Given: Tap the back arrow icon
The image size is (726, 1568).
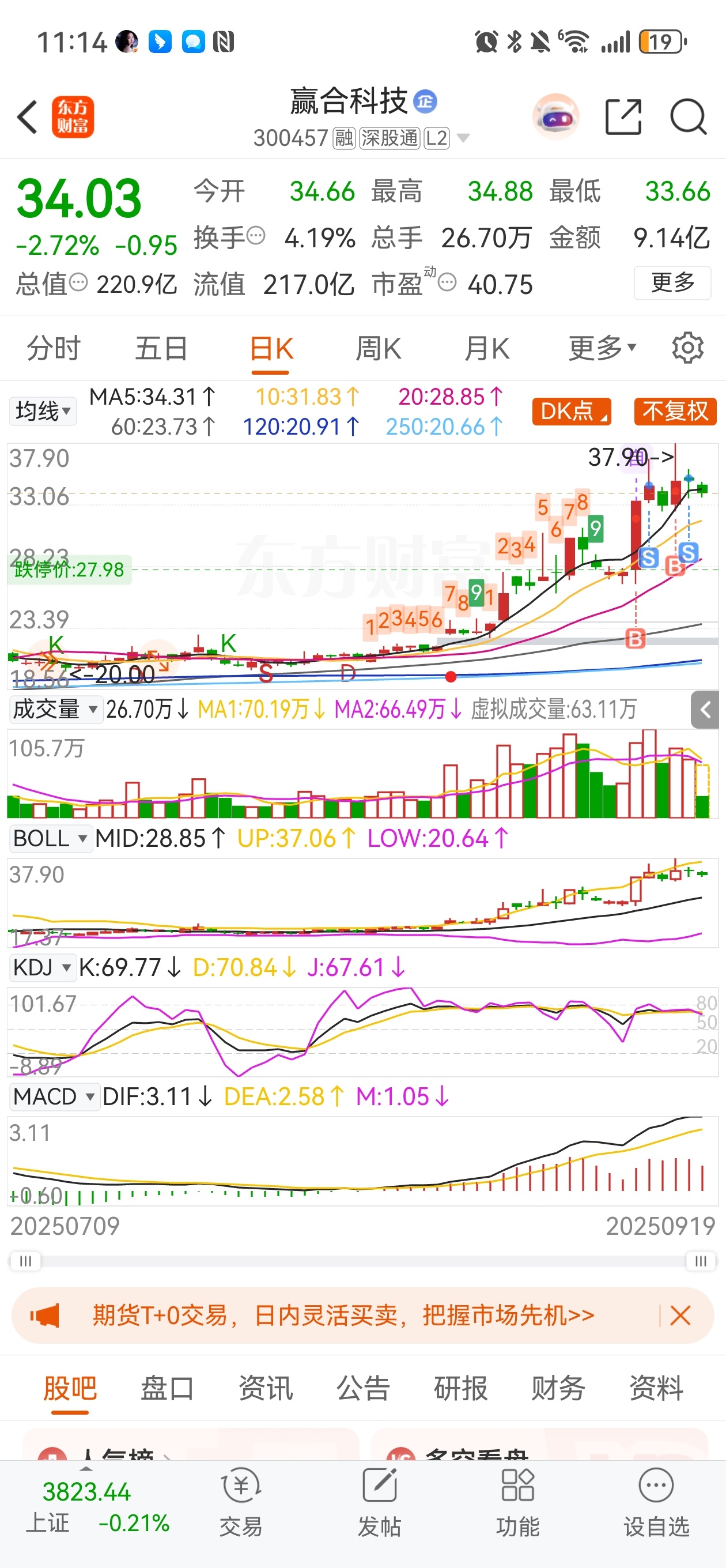Looking at the screenshot, I should click(28, 117).
